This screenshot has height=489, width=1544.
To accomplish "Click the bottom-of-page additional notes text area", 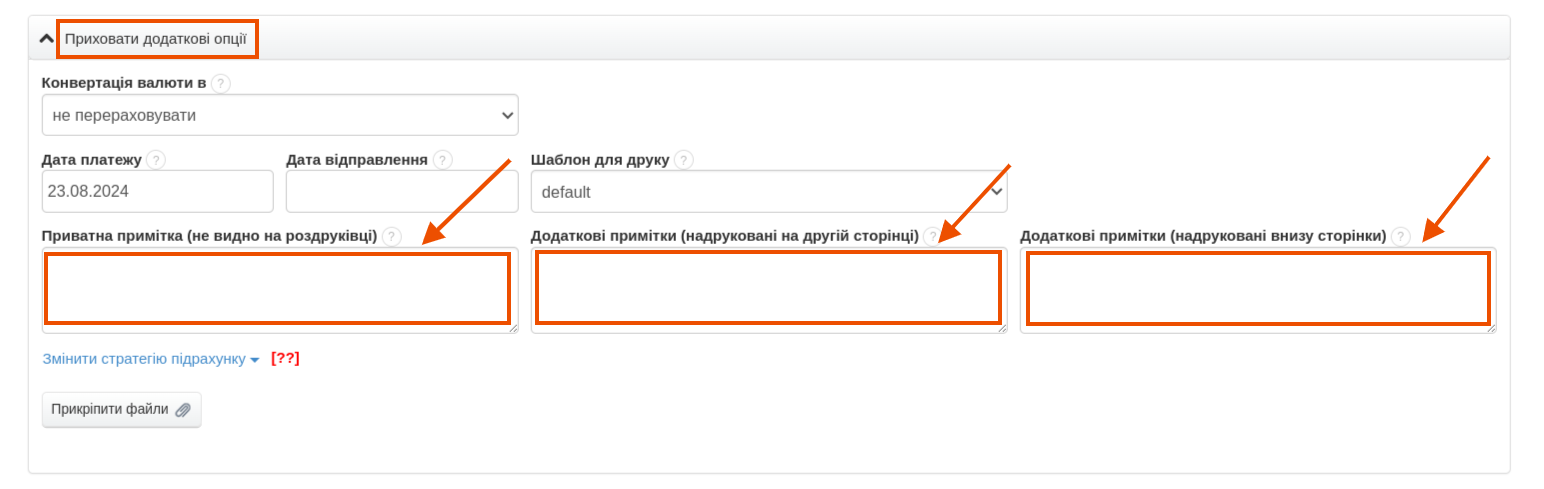I will pos(1257,289).
